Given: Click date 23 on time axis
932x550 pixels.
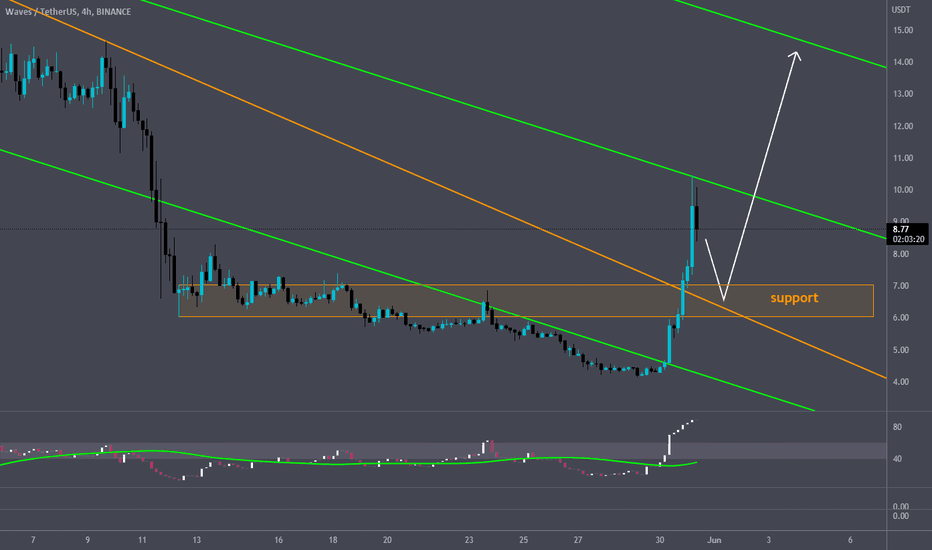Looking at the screenshot, I should point(469,540).
